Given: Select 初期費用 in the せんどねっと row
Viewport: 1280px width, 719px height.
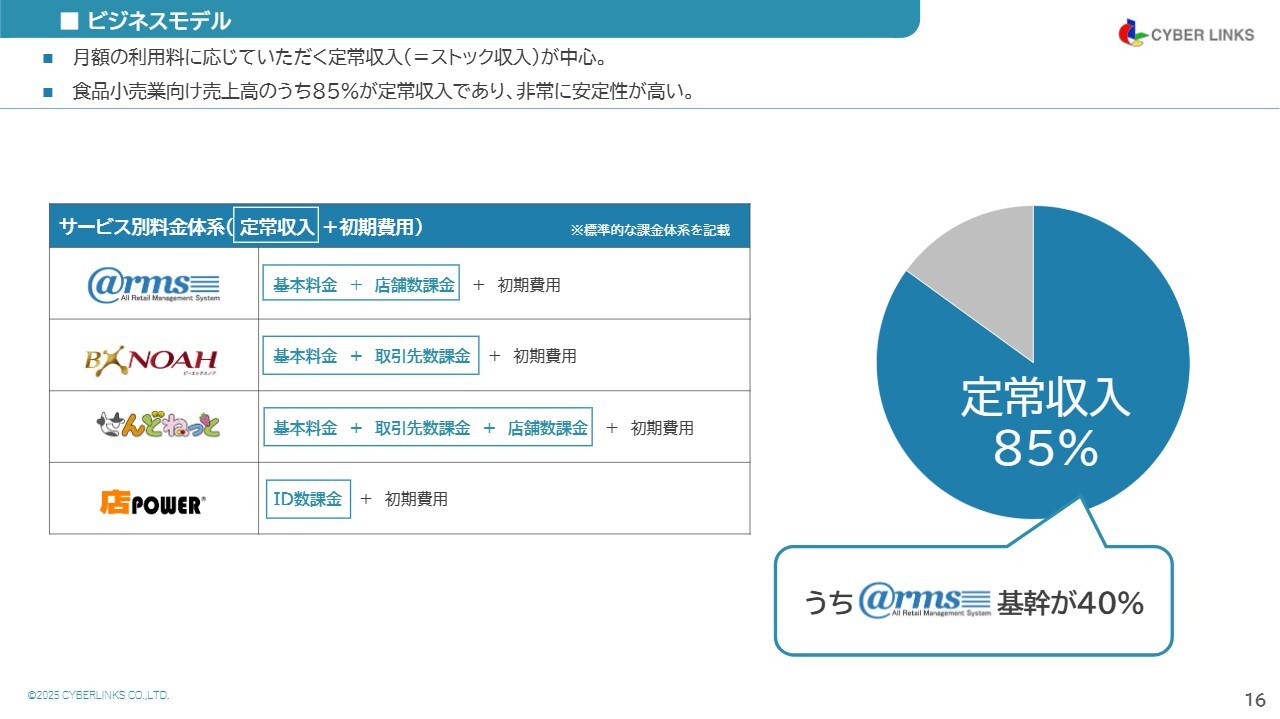Looking at the screenshot, I should (662, 428).
